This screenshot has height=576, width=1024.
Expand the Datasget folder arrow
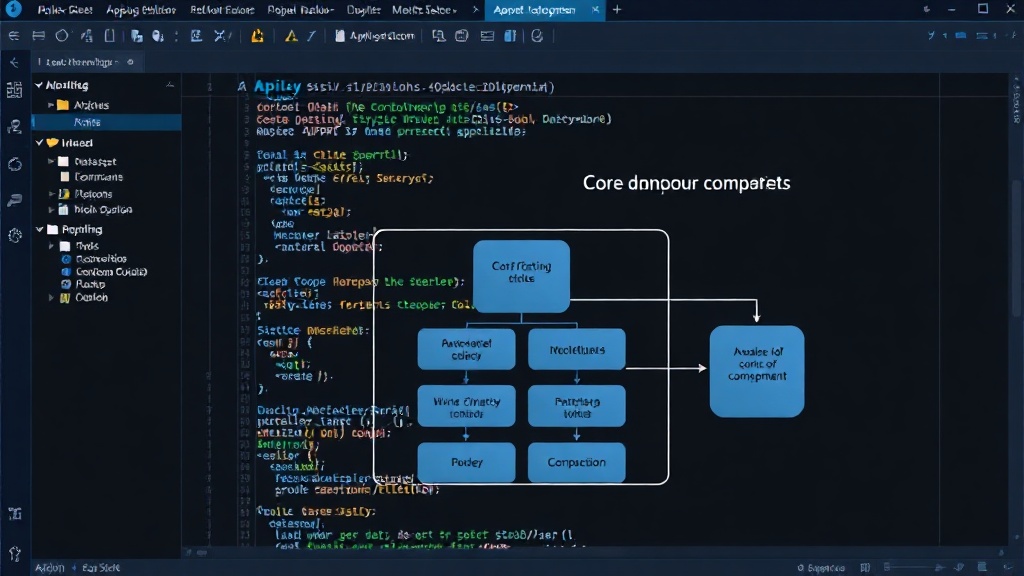click(x=51, y=161)
